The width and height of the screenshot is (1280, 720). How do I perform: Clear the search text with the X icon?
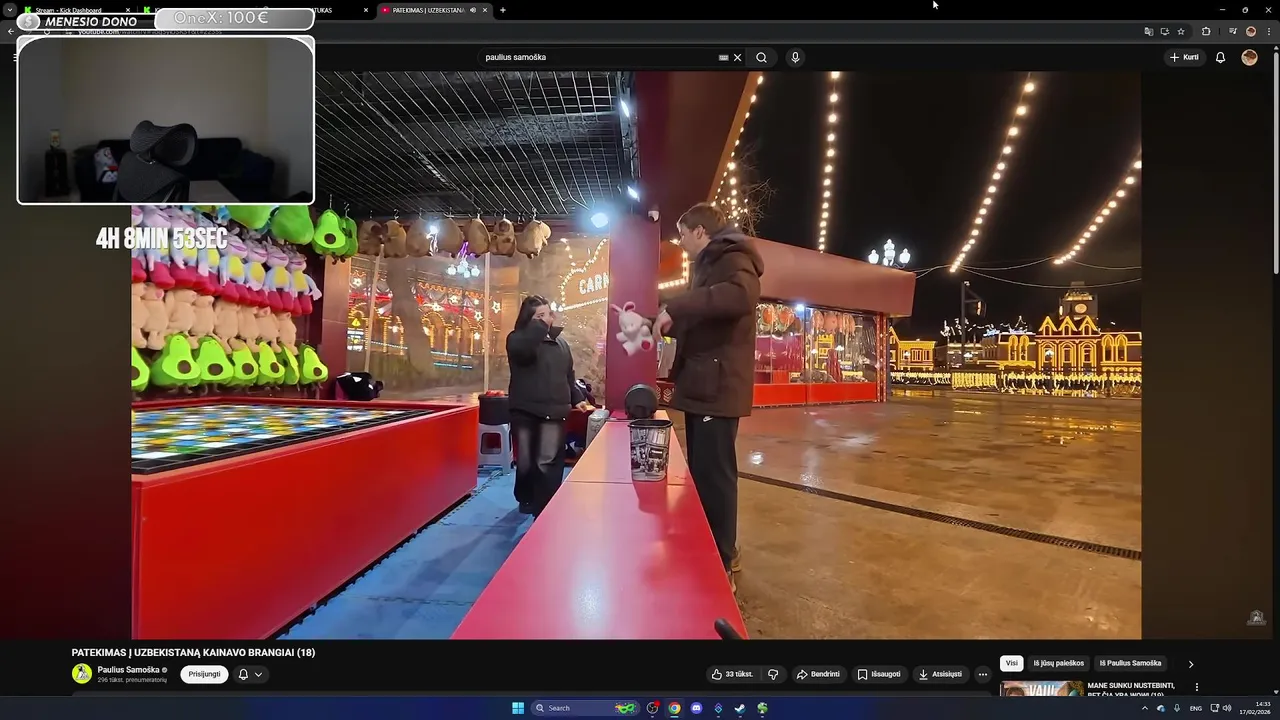pyautogui.click(x=738, y=57)
